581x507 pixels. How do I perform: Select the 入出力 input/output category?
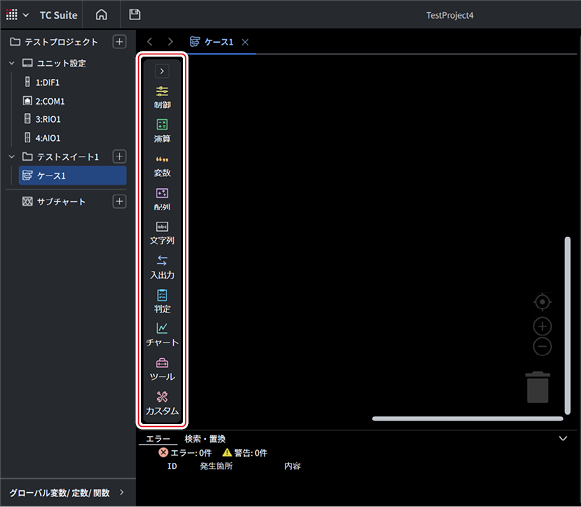click(162, 267)
